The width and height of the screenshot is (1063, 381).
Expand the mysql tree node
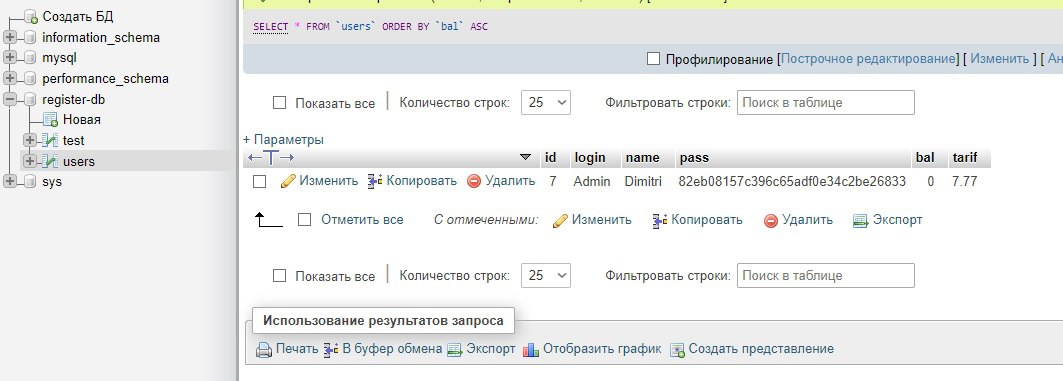[x=9, y=58]
